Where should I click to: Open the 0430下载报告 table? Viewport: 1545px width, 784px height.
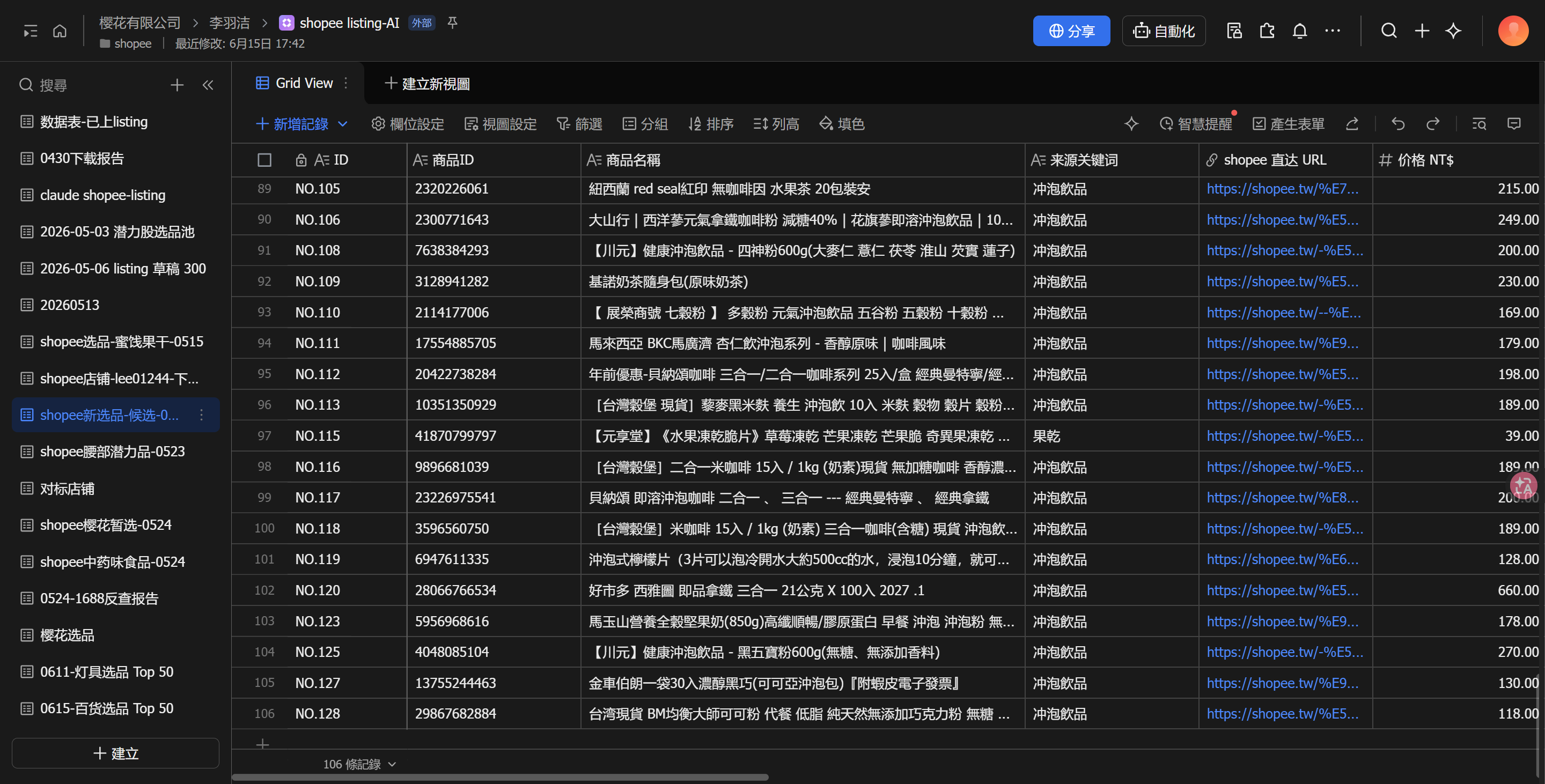click(116, 158)
